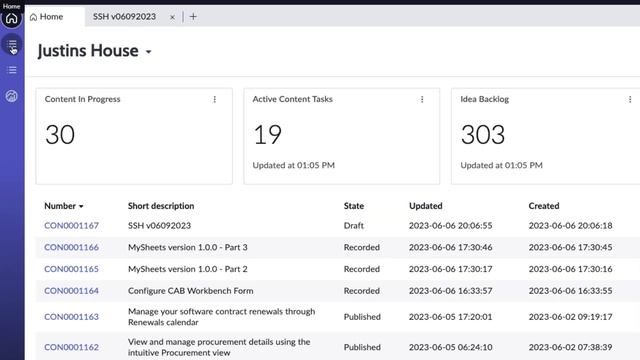Click the Content In Progress count 30

(x=60, y=135)
